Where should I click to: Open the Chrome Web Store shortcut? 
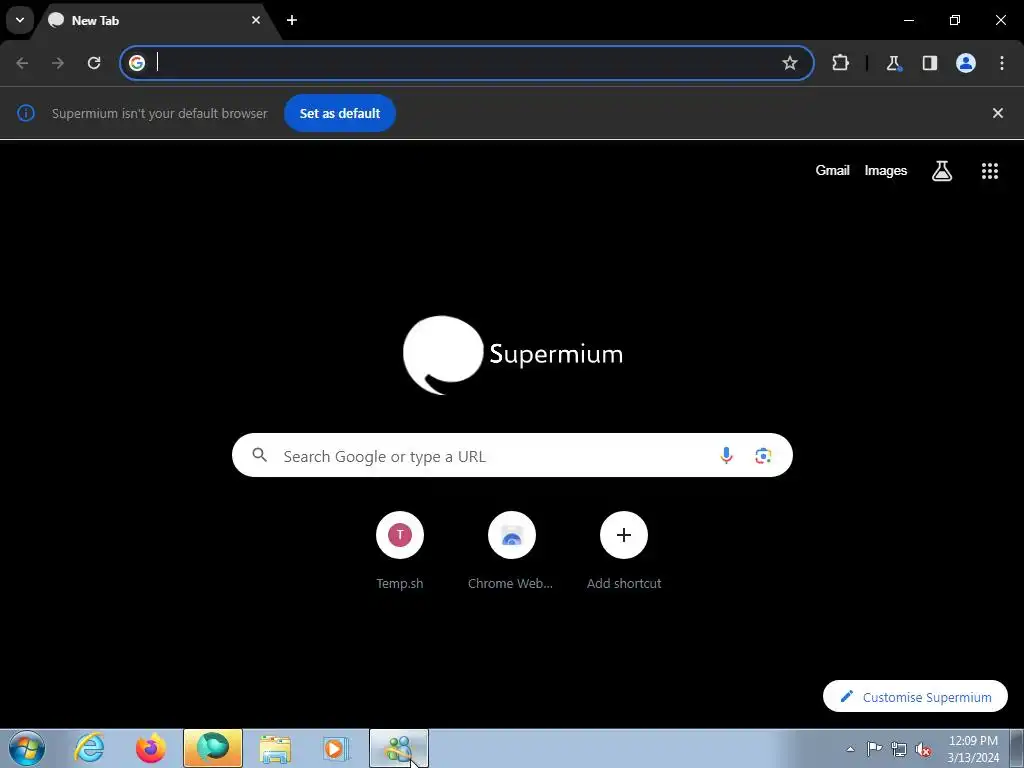[x=511, y=551]
